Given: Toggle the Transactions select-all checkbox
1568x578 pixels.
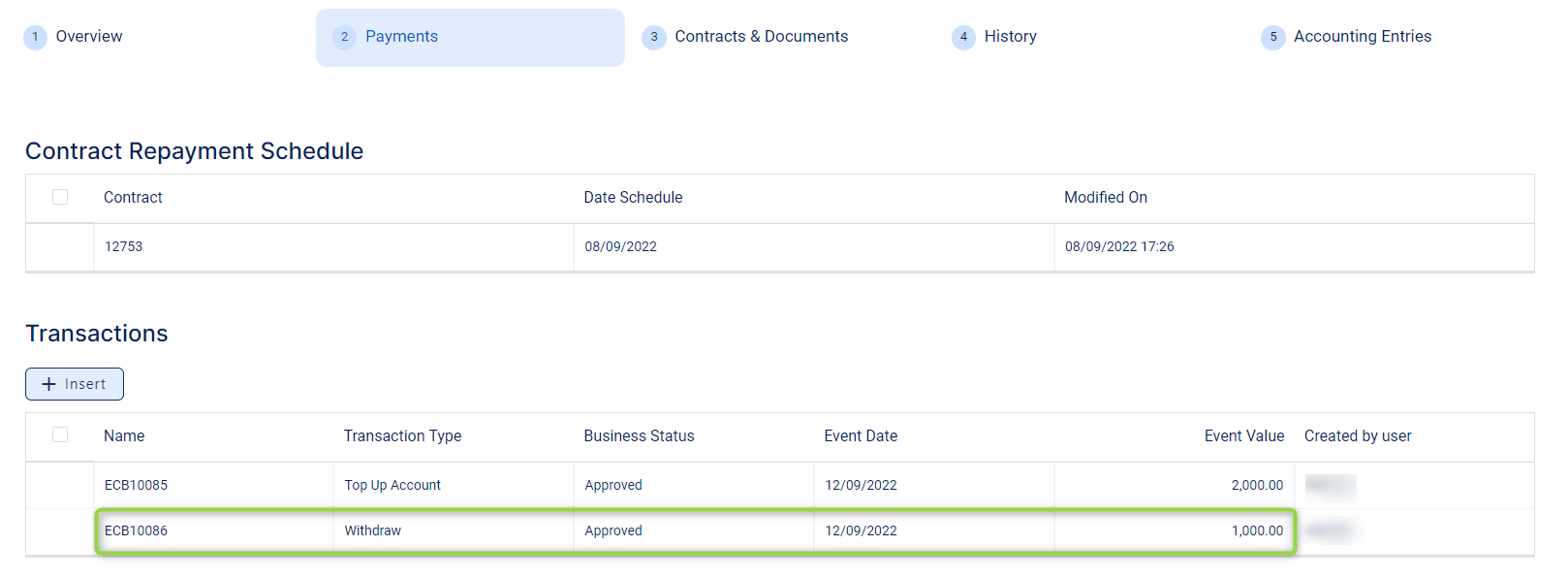Looking at the screenshot, I should [60, 434].
